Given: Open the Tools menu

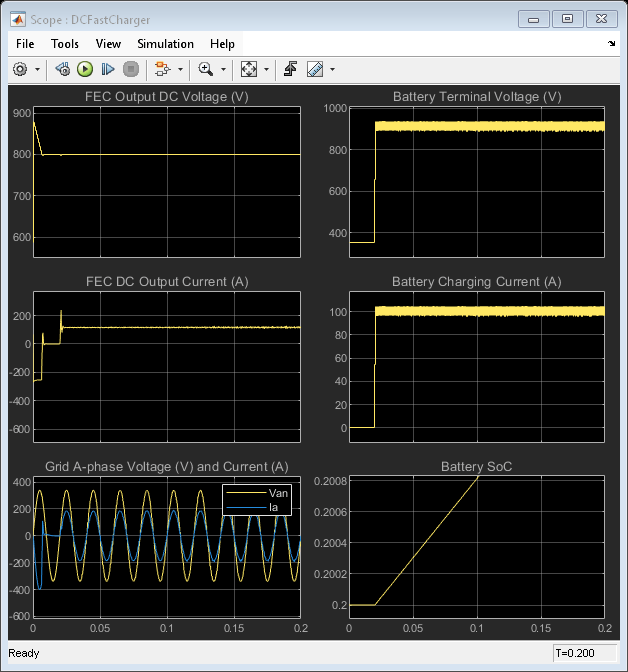Looking at the screenshot, I should point(65,44).
